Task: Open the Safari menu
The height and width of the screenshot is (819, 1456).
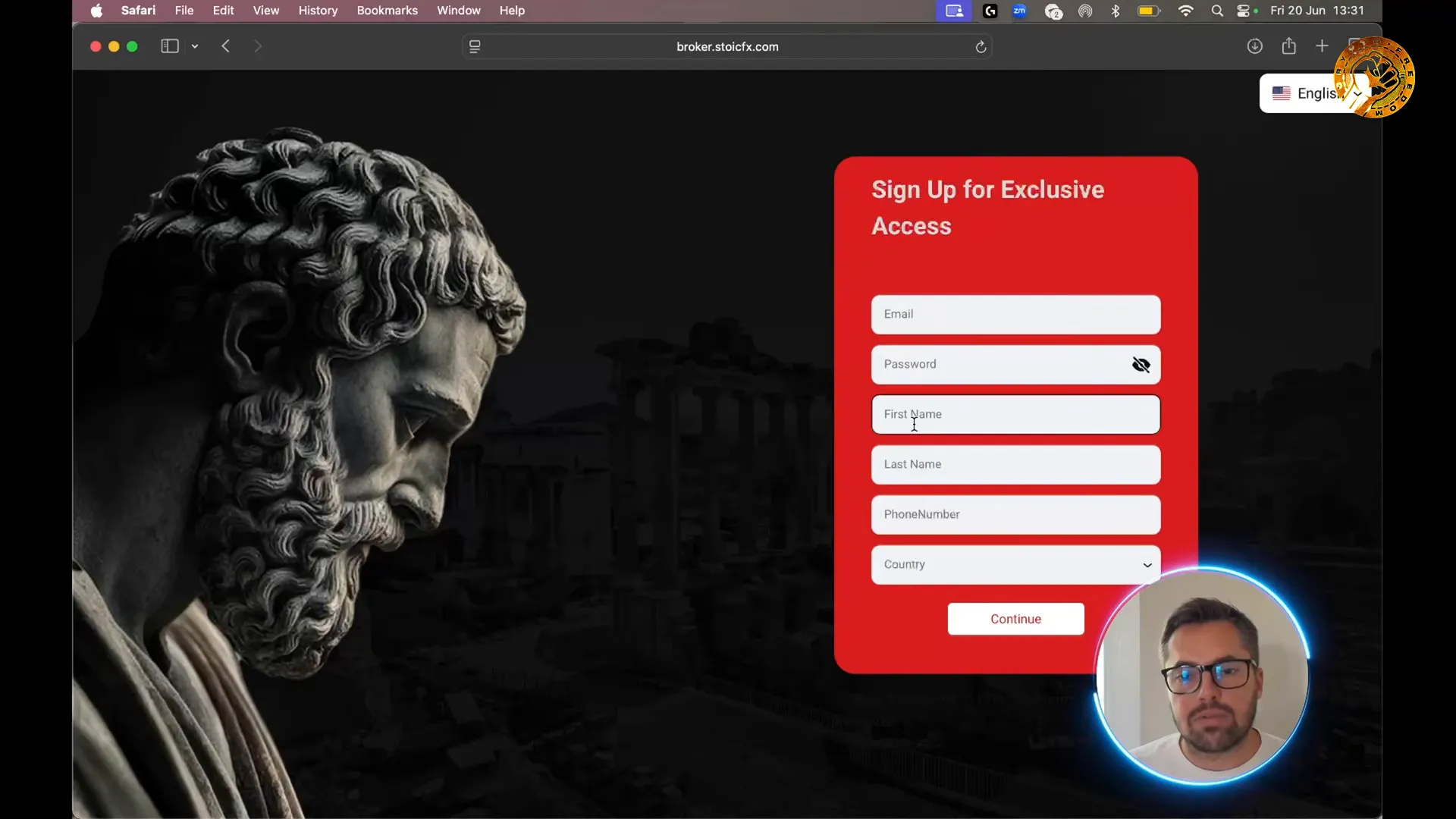Action: 138,11
